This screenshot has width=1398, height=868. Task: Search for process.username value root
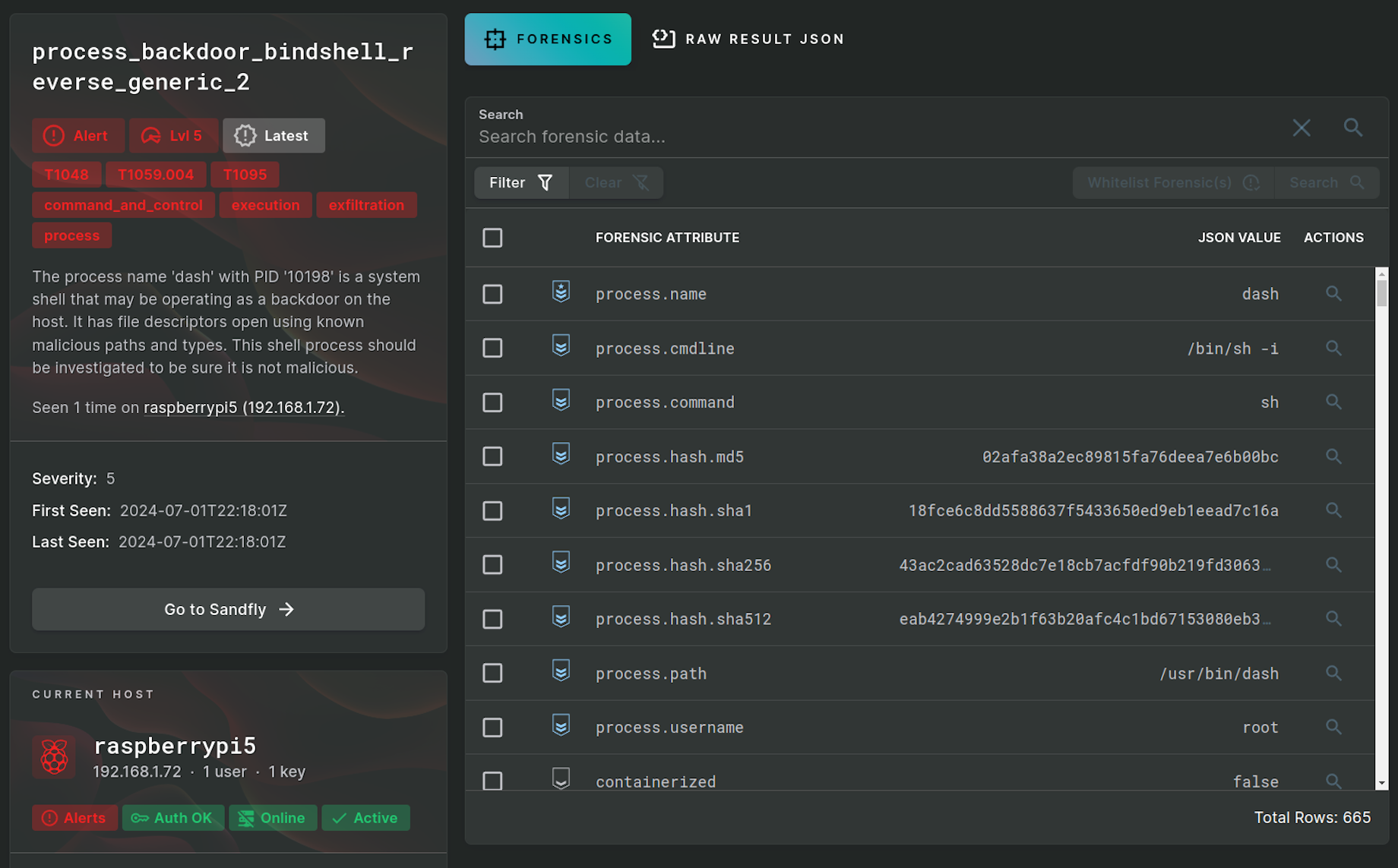coord(1333,728)
